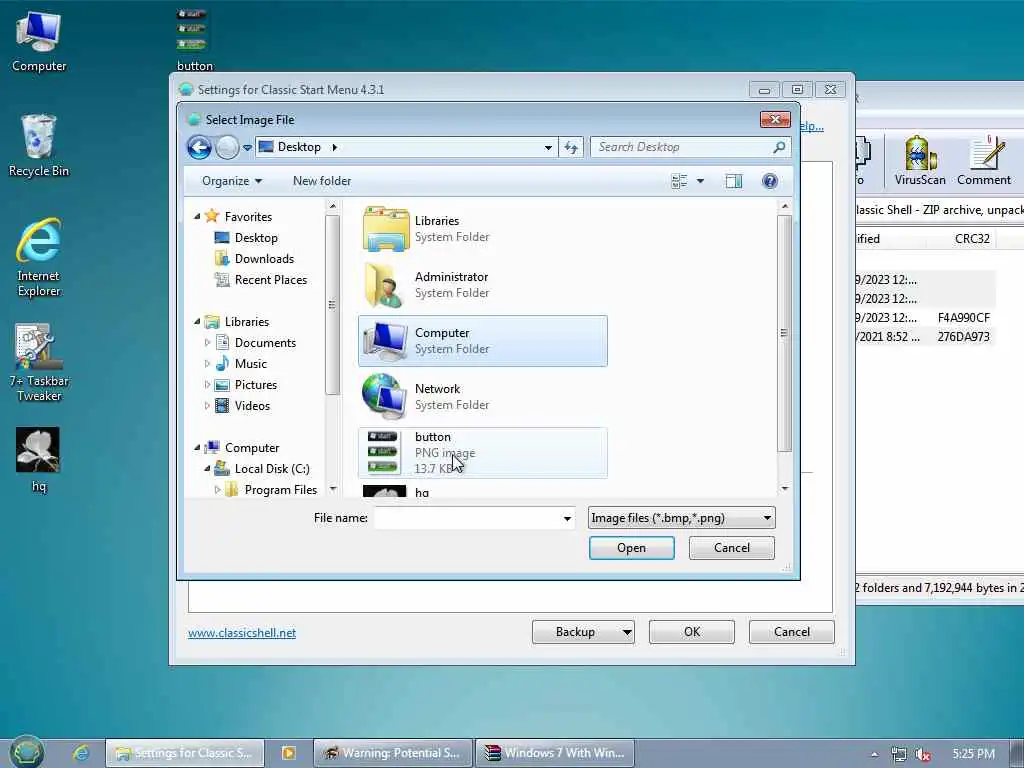The image size is (1024, 768).
Task: Open the Organize menu
Action: 231,181
